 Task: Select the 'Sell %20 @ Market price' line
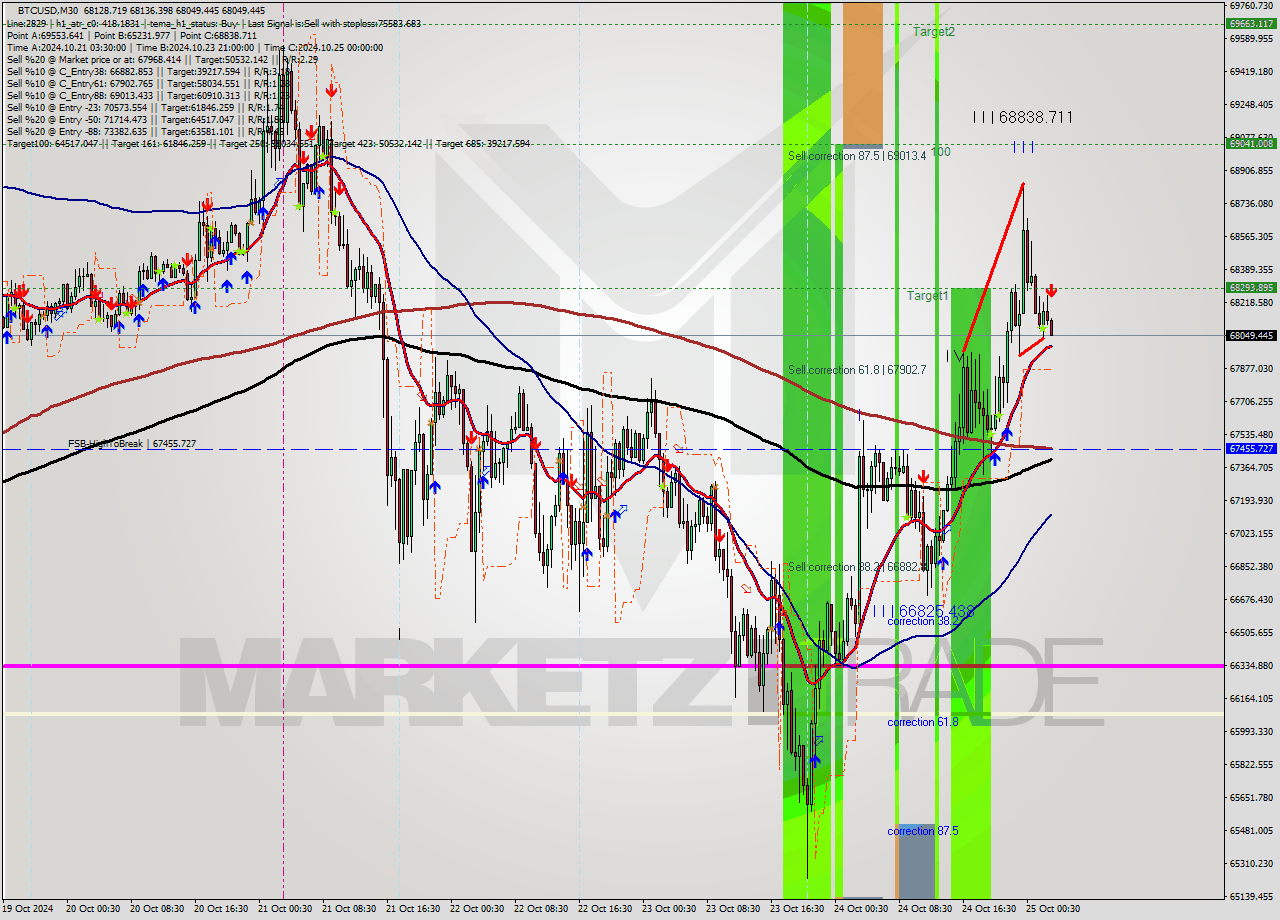[162, 60]
